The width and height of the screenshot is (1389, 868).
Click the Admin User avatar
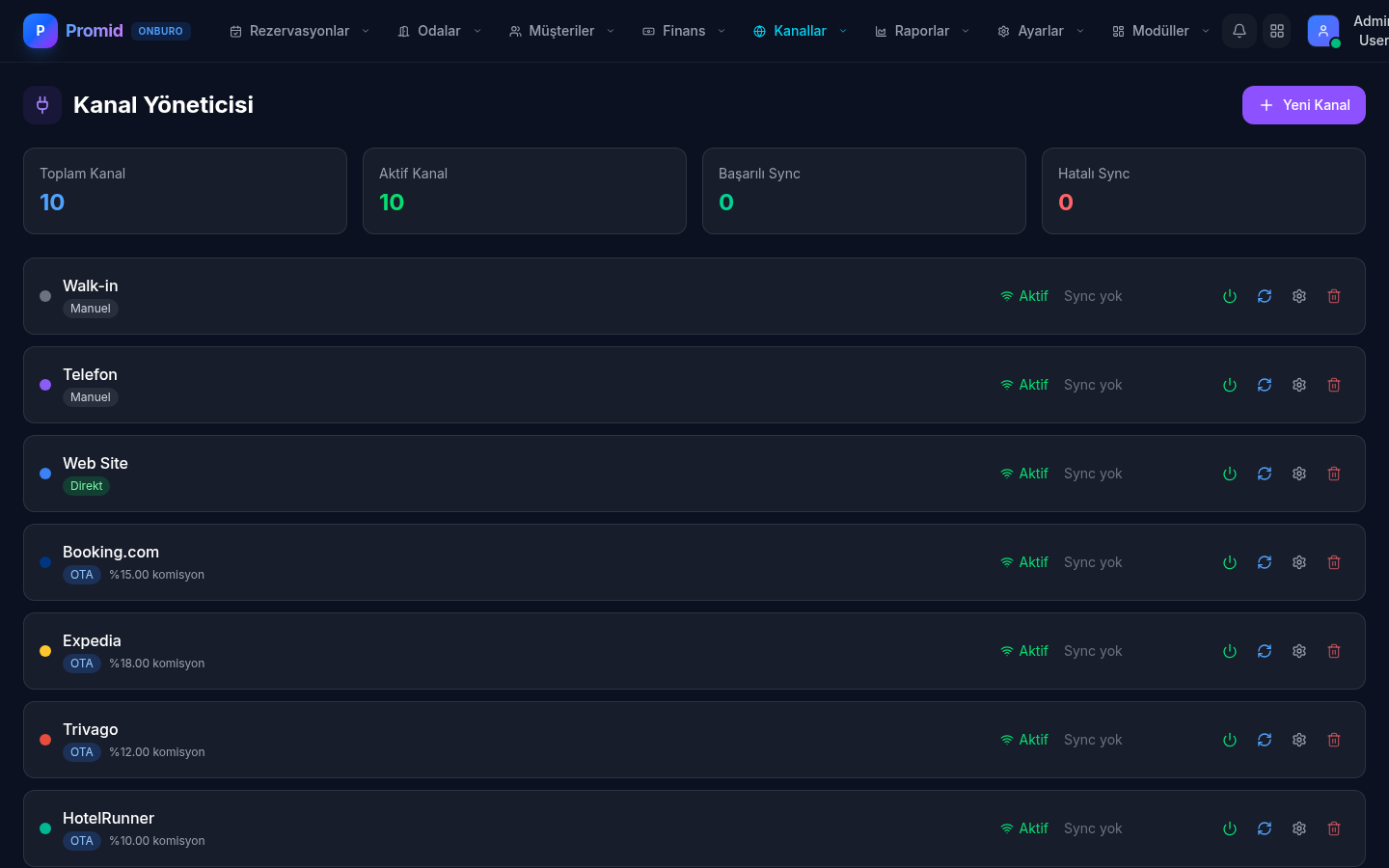[x=1323, y=31]
